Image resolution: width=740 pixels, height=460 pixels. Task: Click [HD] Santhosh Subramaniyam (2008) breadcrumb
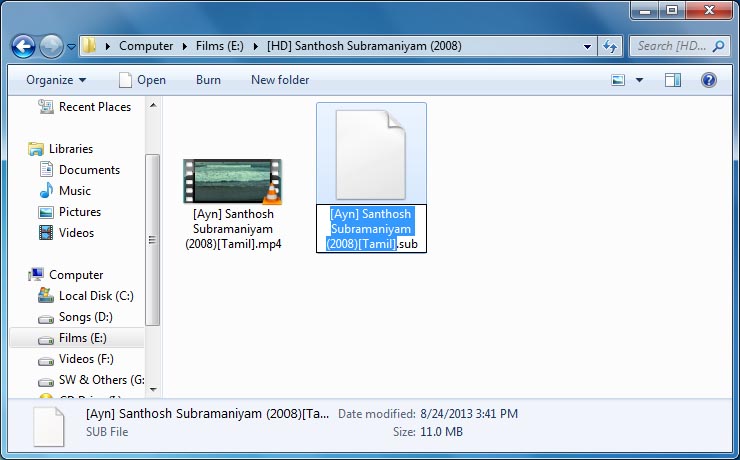pyautogui.click(x=364, y=46)
